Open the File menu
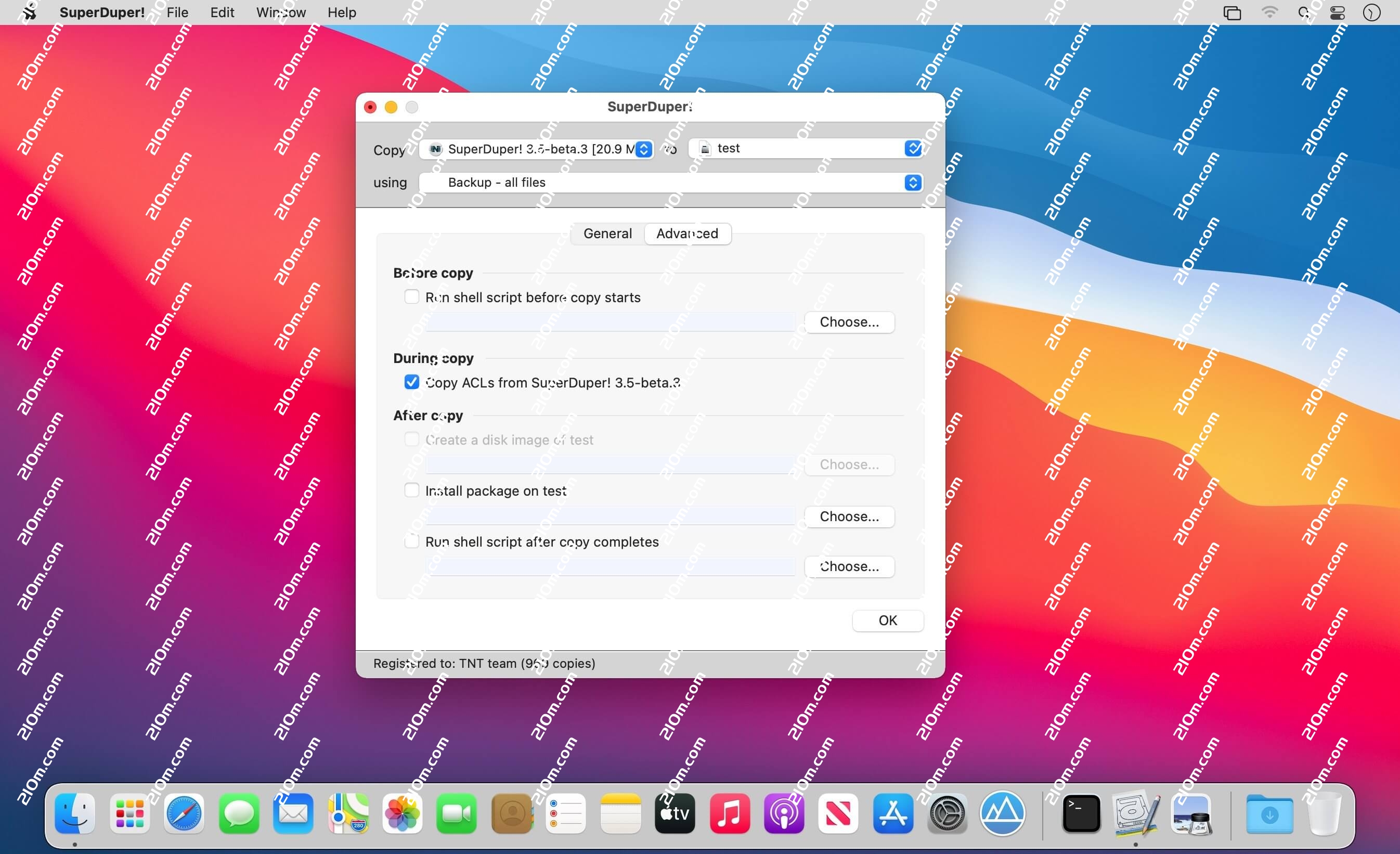Screen dimensions: 1400x854 [x=177, y=12]
